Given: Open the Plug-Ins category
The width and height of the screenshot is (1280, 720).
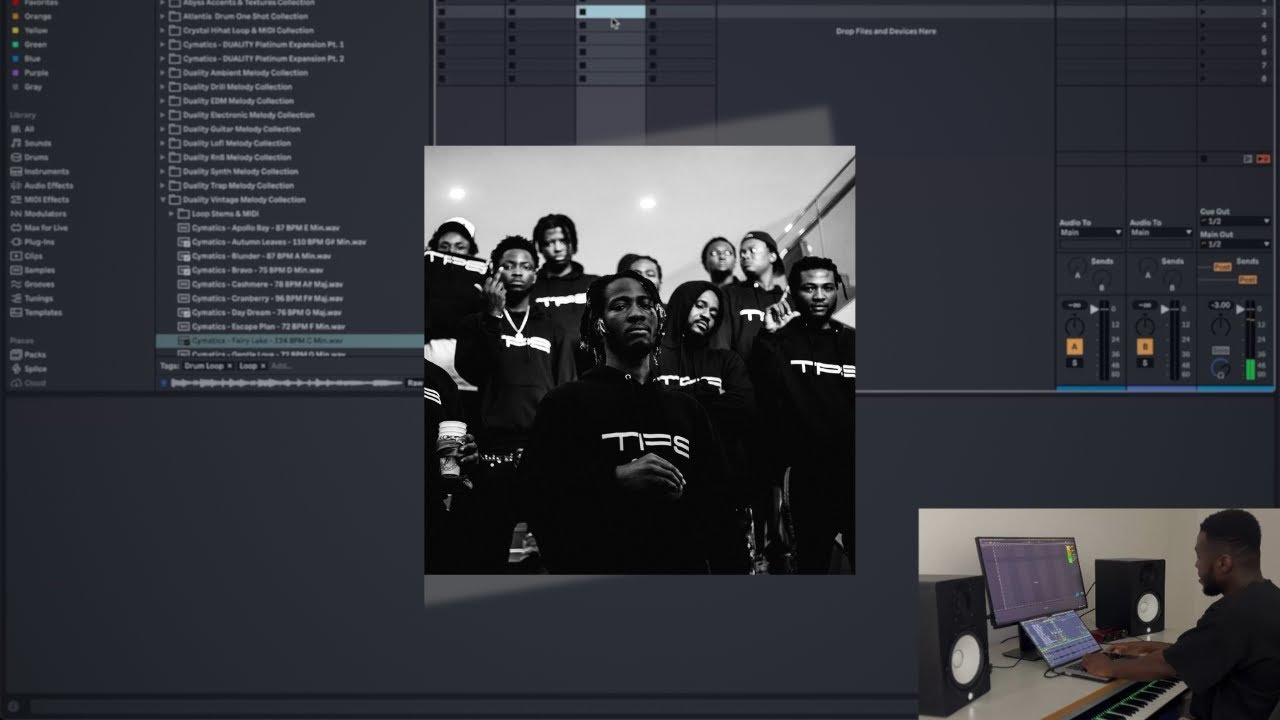Looking at the screenshot, I should click(x=32, y=241).
